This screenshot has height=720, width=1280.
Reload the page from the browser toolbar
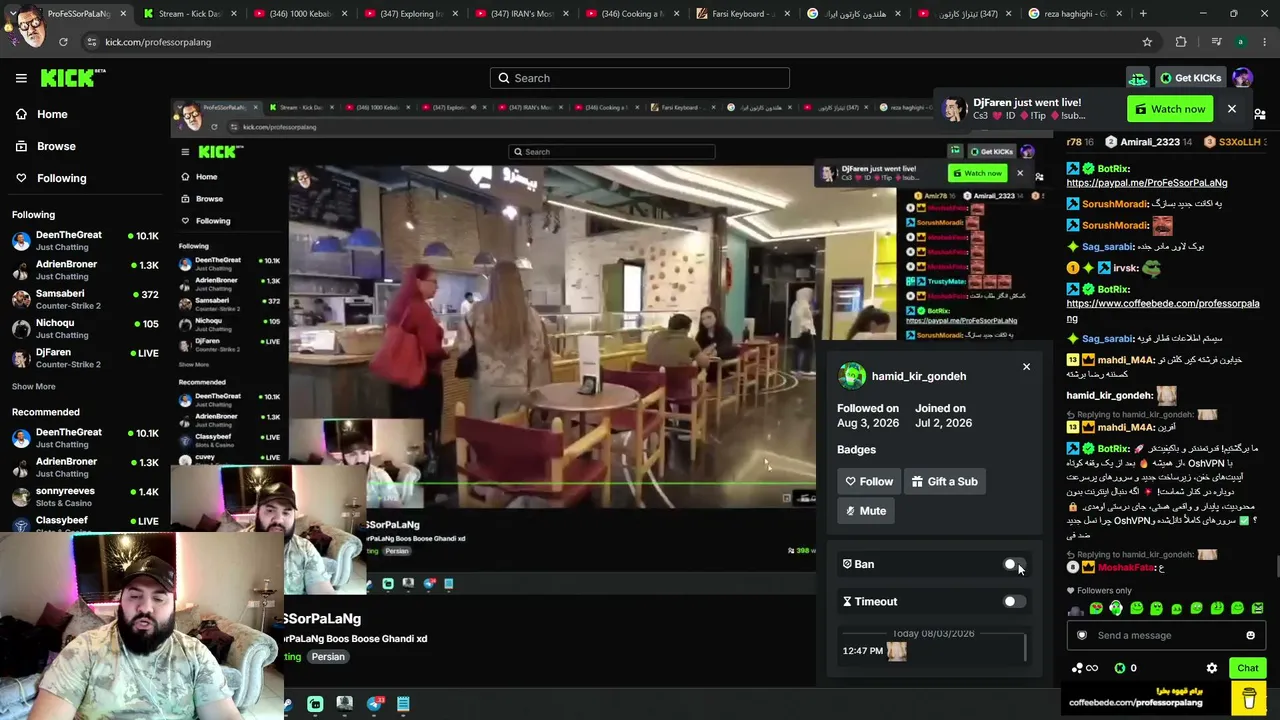[63, 42]
